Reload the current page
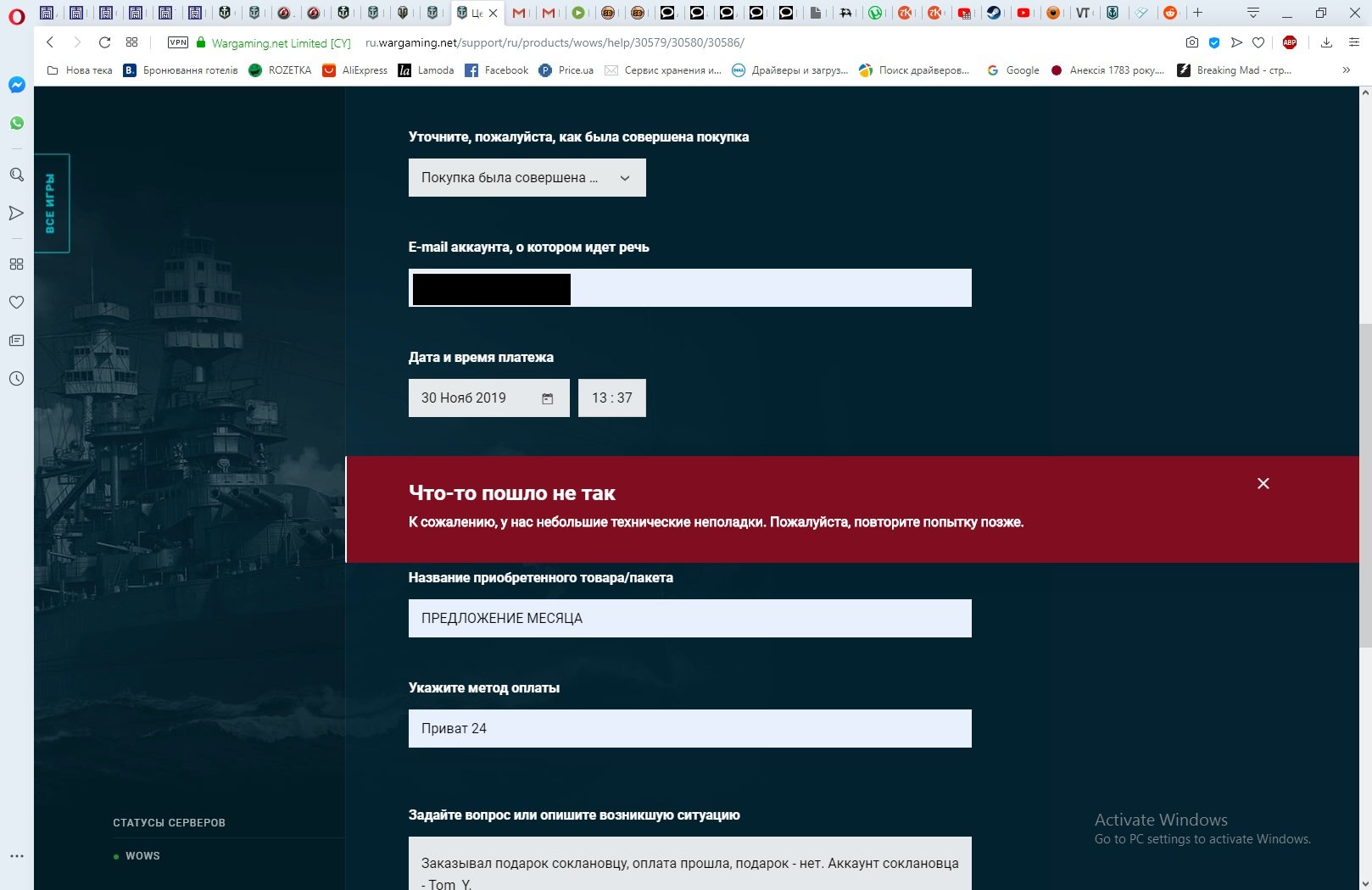1372x890 pixels. (x=104, y=42)
